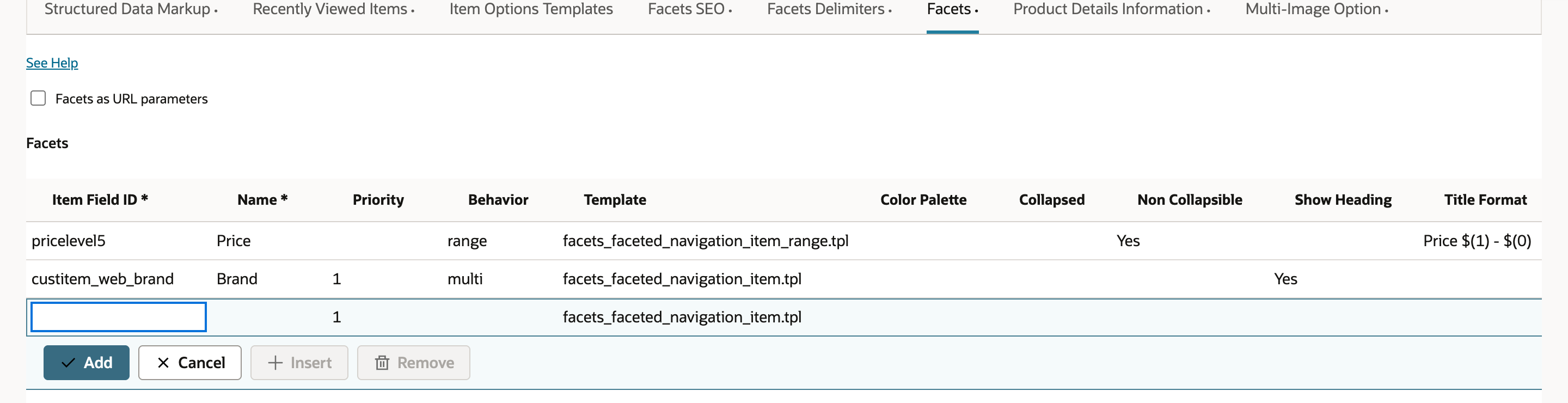This screenshot has width=1568, height=403.
Task: Click the Price name cell
Action: 233,241
